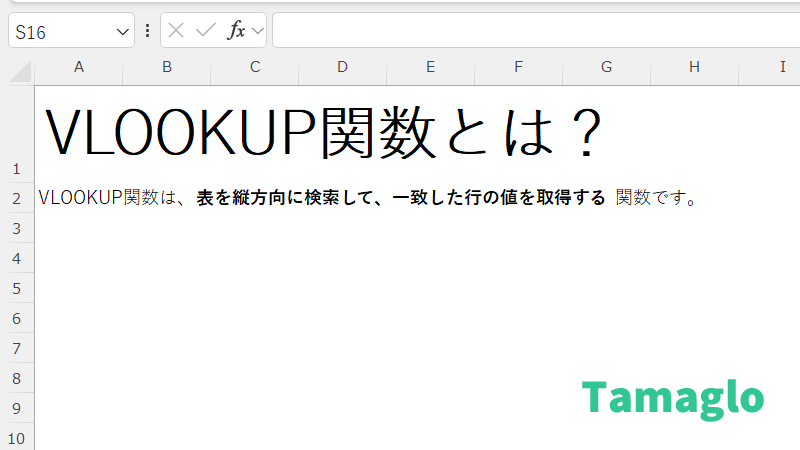Select column A header
This screenshot has height=450, width=800.
click(79, 67)
